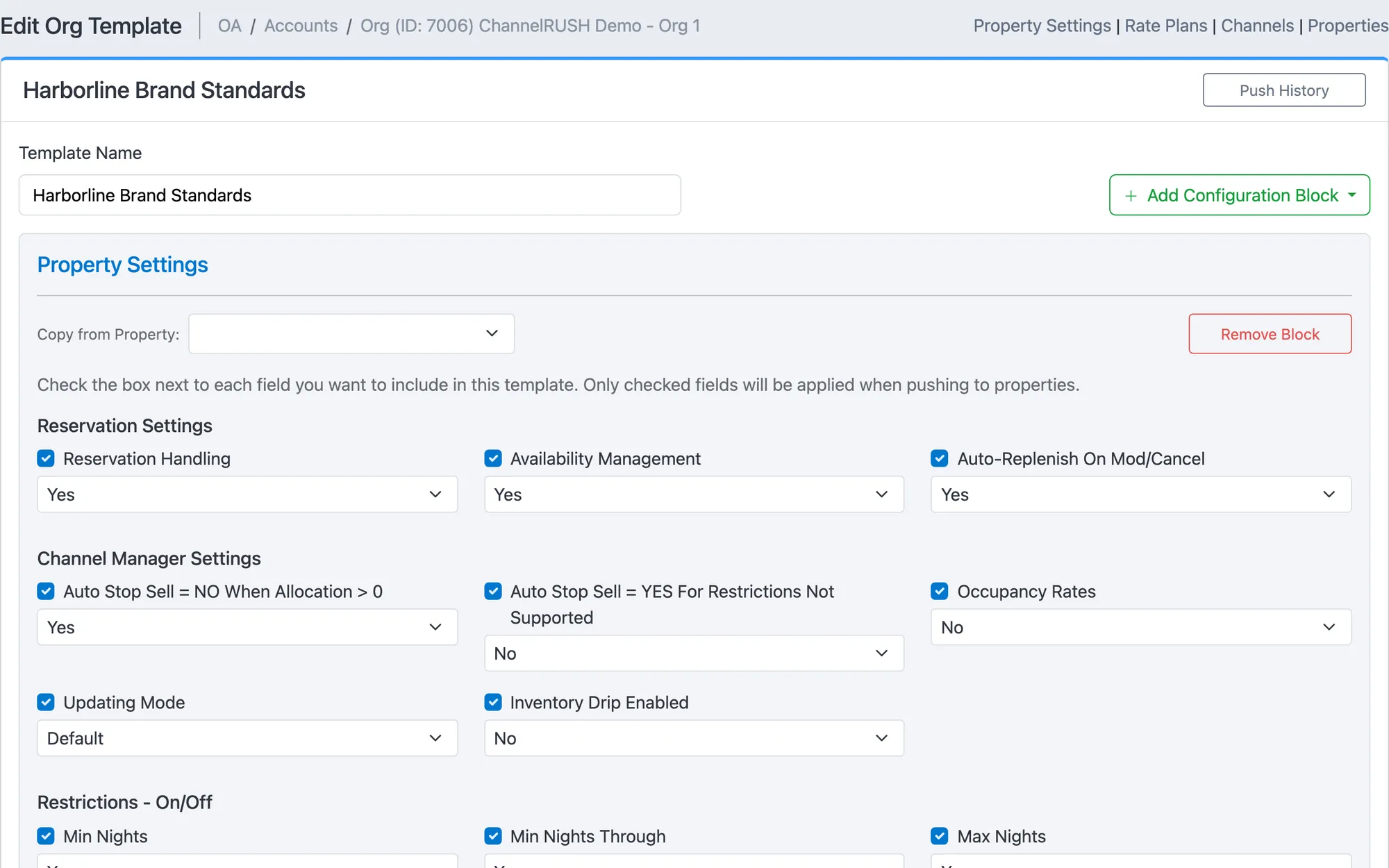Open the Accounts breadcrumb link
The image size is (1389, 868).
(x=301, y=26)
